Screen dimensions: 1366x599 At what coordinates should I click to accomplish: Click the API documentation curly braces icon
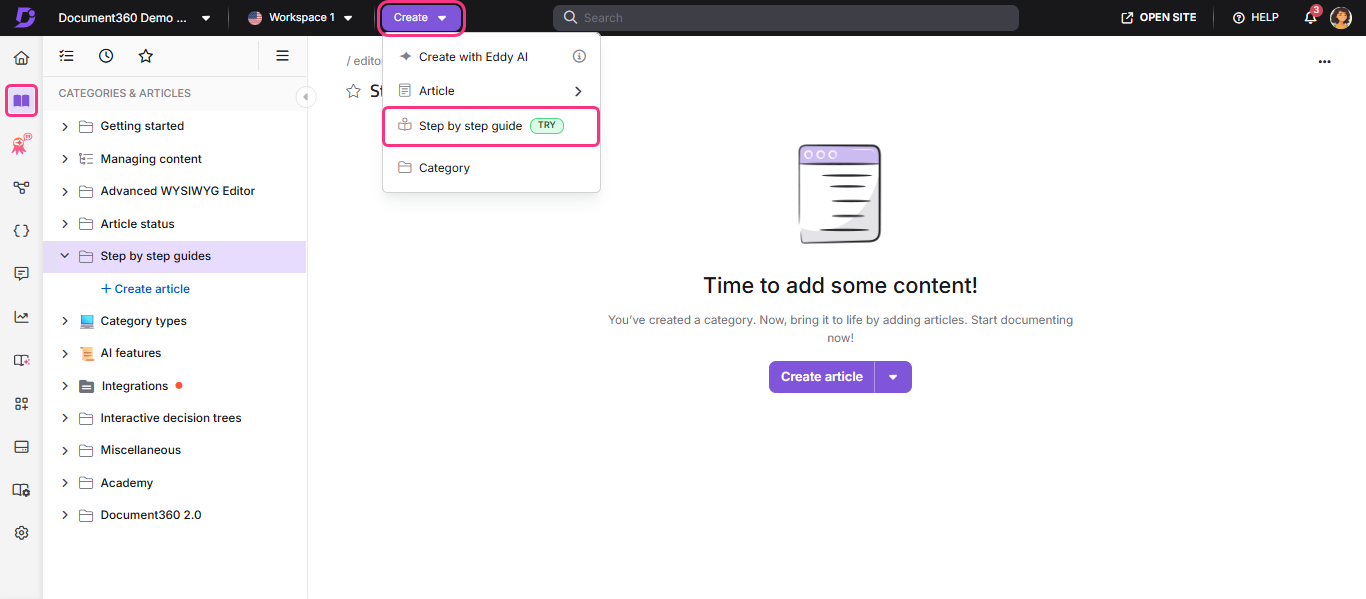click(x=21, y=230)
